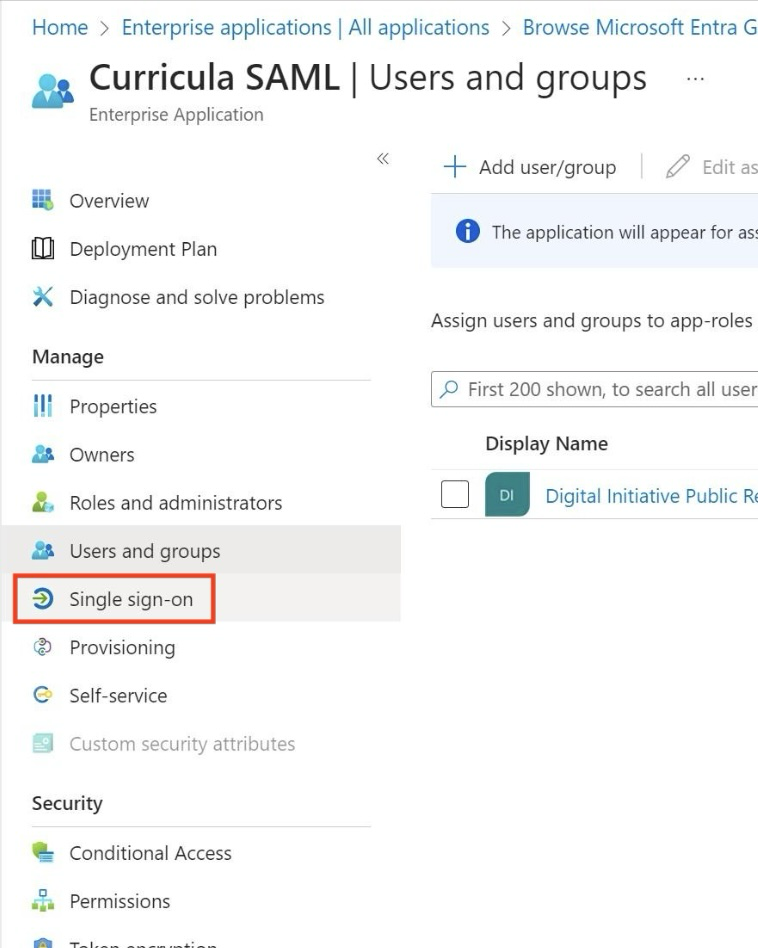Sort by Display Name column header
This screenshot has height=948, width=758.
point(546,443)
